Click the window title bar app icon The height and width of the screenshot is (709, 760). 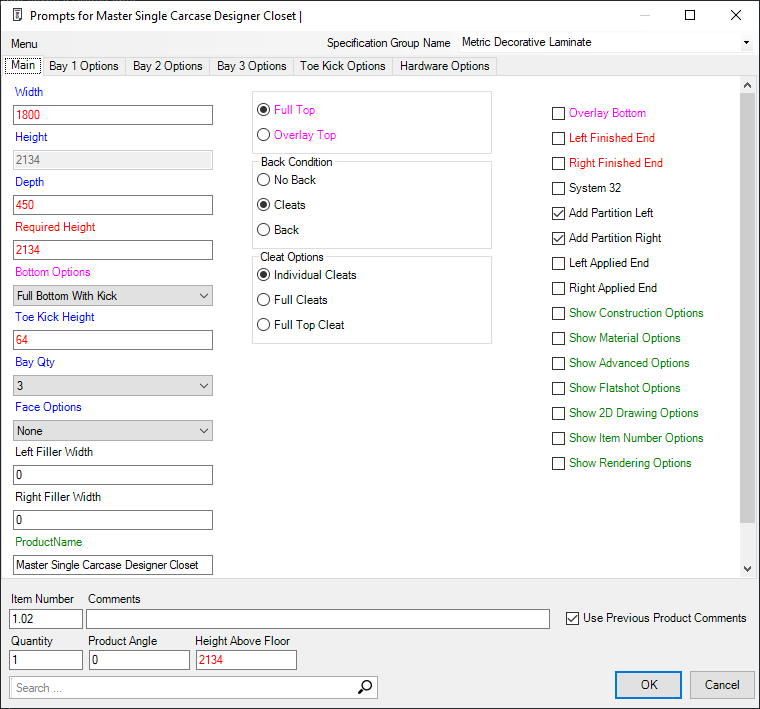[15, 16]
